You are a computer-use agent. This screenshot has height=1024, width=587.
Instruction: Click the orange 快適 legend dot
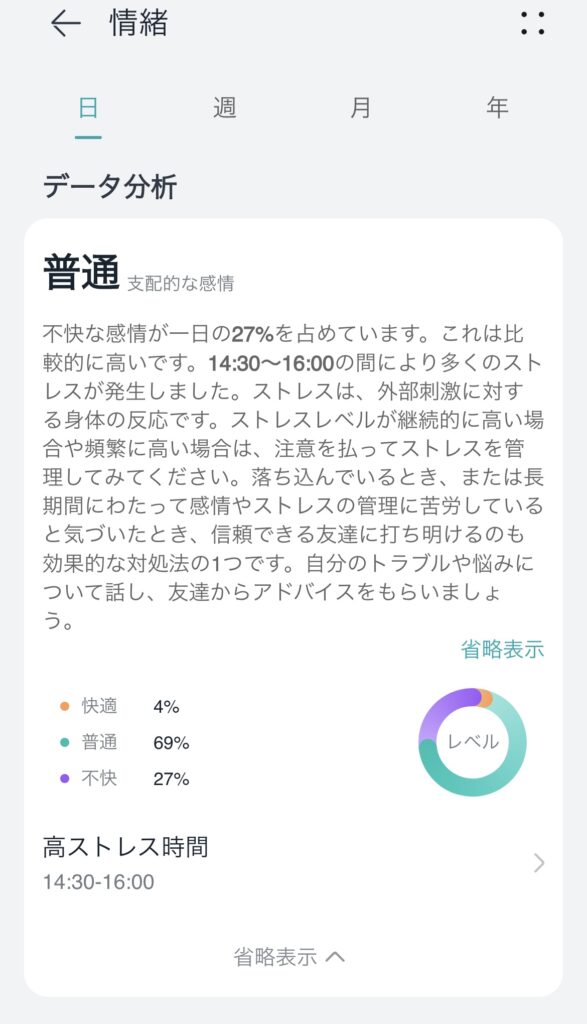64,706
